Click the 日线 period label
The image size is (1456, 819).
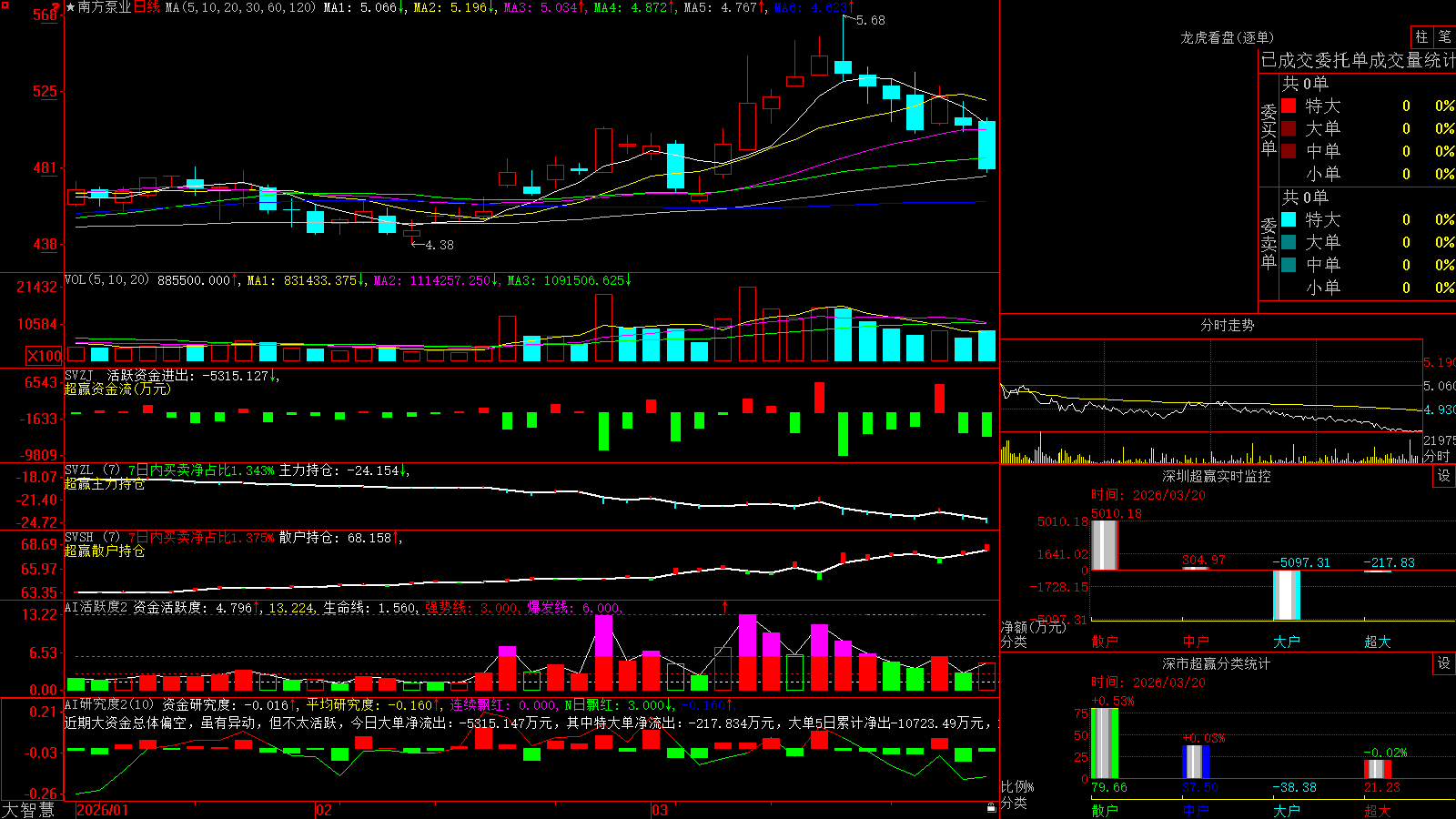(x=147, y=7)
